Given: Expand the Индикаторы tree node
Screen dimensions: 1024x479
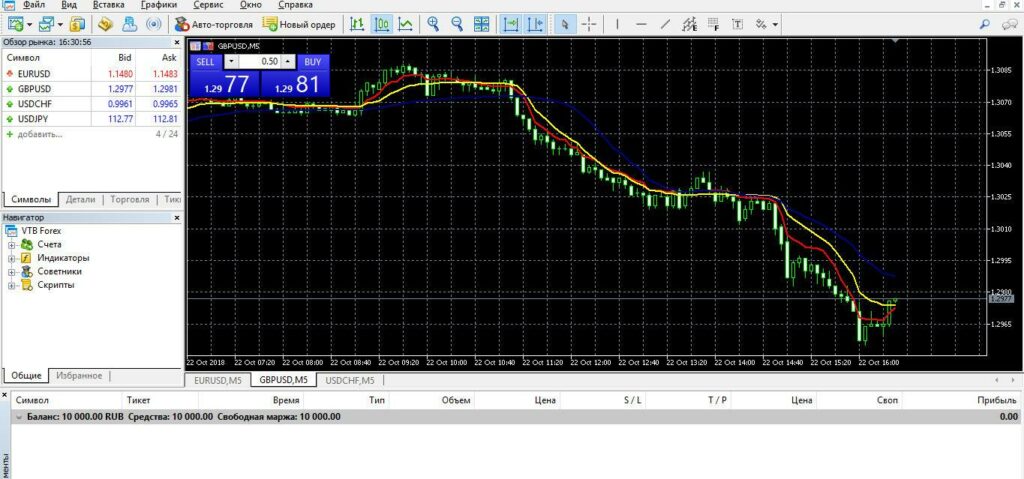Looking at the screenshot, I should click(13, 258).
